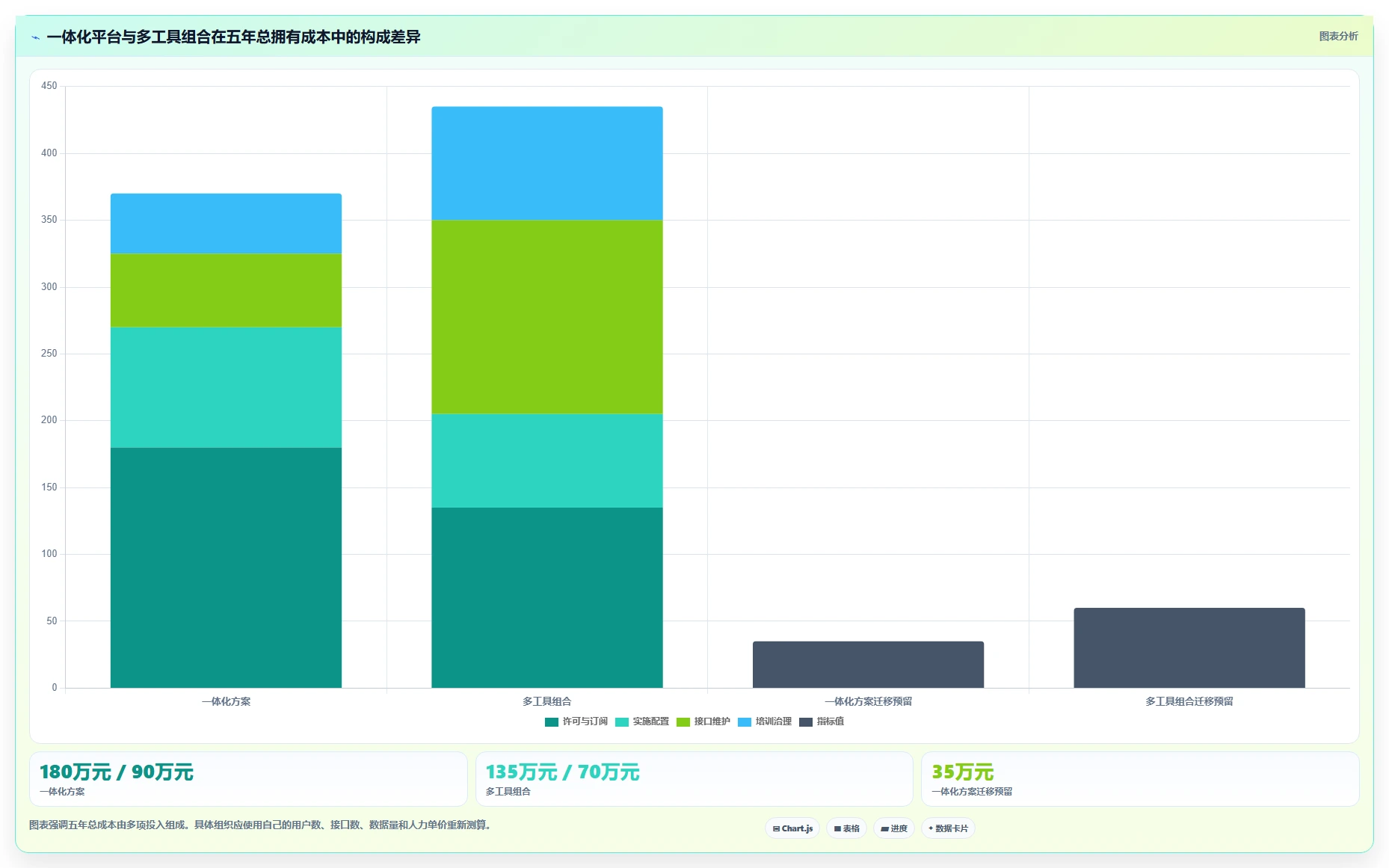This screenshot has height=868, width=1389.
Task: Click the gray 一体化方案迁移预留 bar
Action: 868,665
